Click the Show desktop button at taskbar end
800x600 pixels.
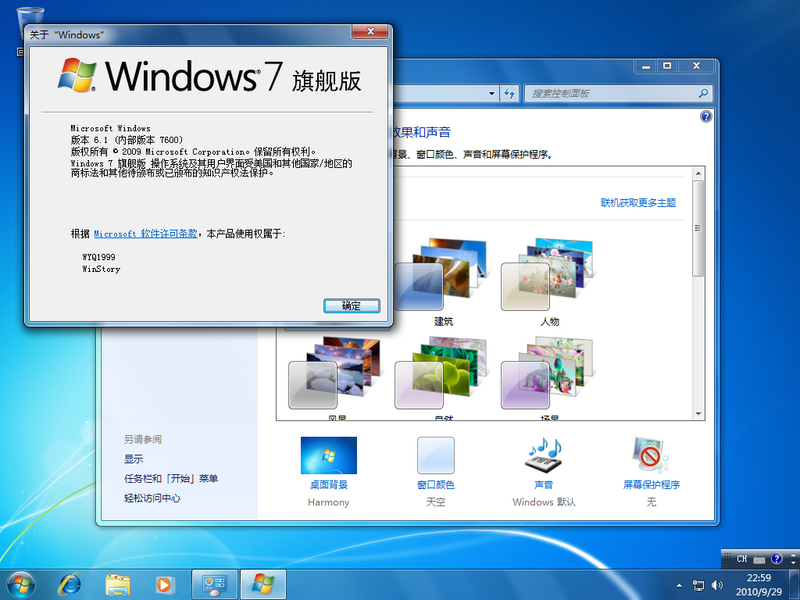click(x=794, y=585)
